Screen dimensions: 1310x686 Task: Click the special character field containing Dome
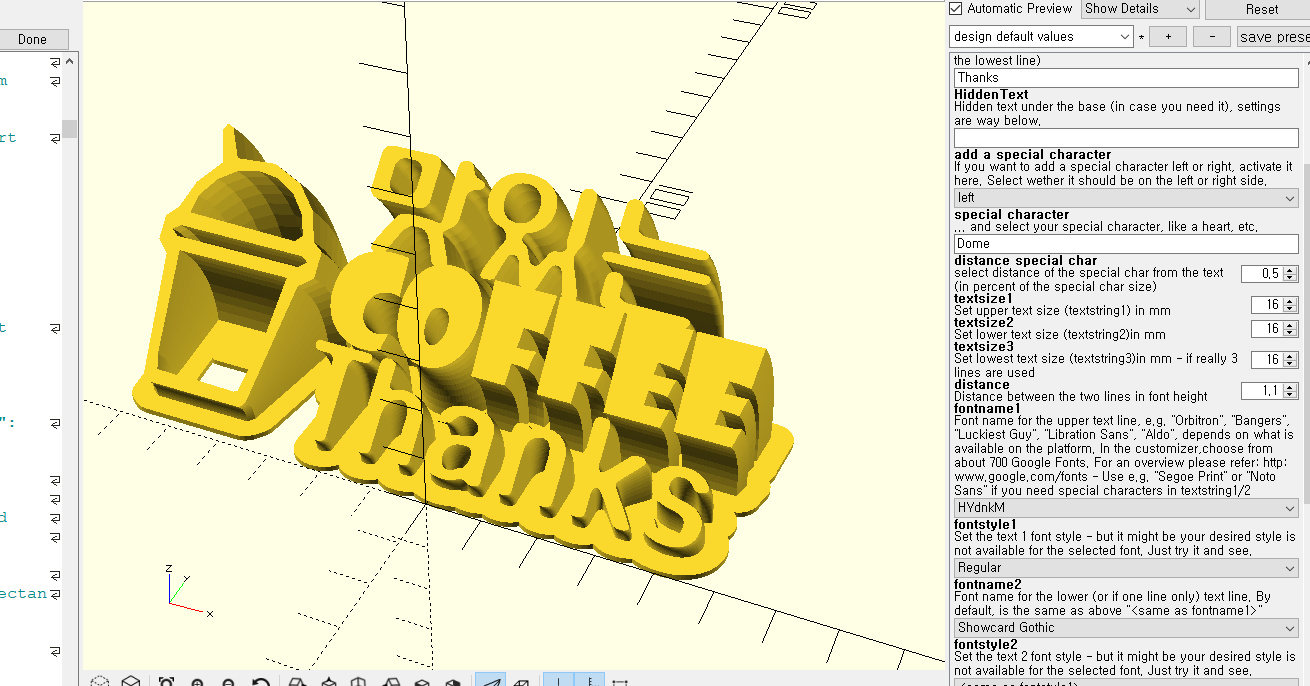tap(1126, 243)
